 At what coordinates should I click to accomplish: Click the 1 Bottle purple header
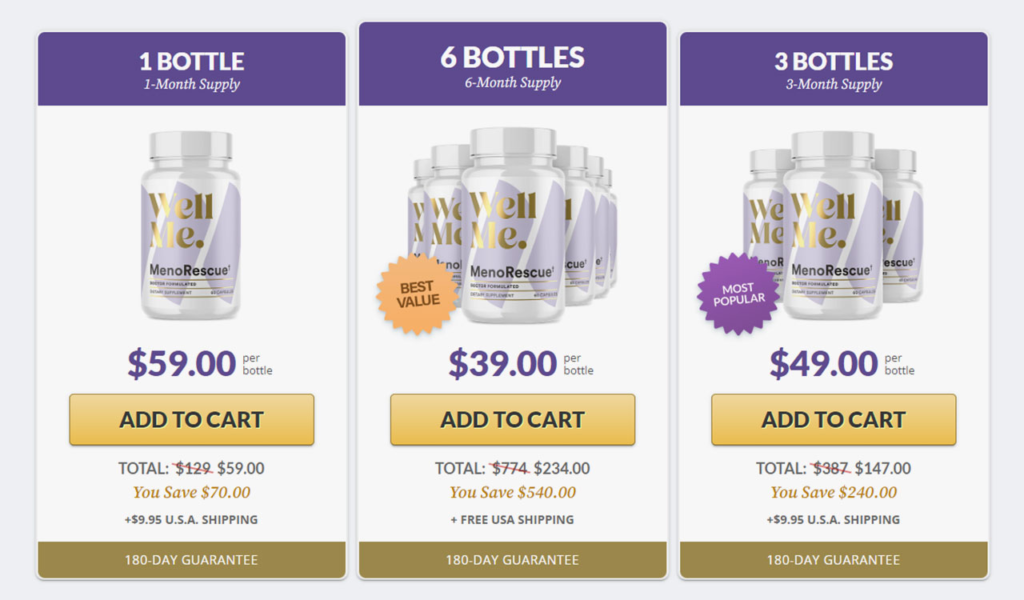click(x=191, y=69)
